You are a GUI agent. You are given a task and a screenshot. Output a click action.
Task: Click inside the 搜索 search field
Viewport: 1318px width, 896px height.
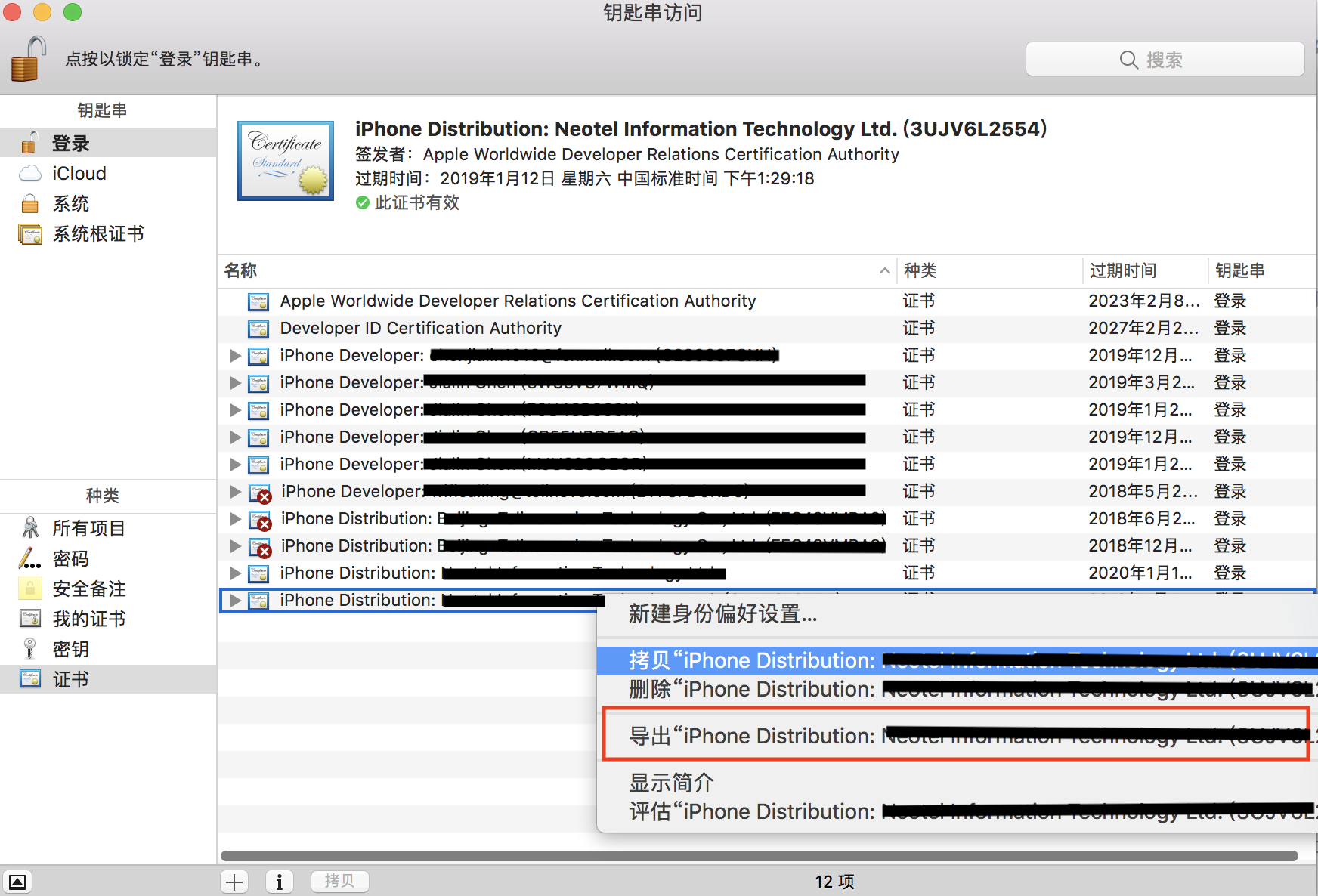pyautogui.click(x=1179, y=60)
